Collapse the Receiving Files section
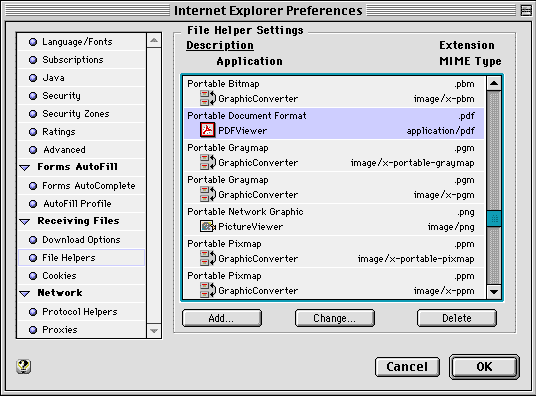Viewport: 536px width, 396px height. pyautogui.click(x=25, y=222)
